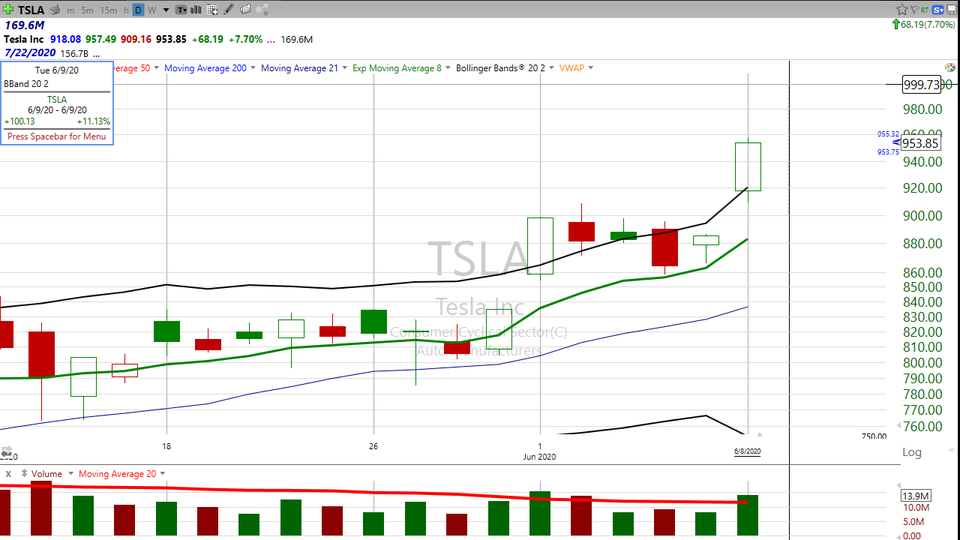960x540 pixels.
Task: Select the daily D timeframe
Action: (x=139, y=9)
